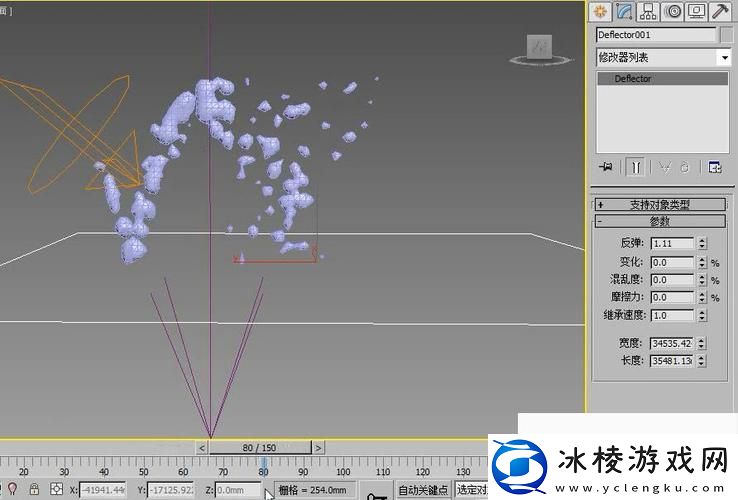This screenshot has width=738, height=500.
Task: Click the 摩擦力 value field
Action: coord(672,297)
